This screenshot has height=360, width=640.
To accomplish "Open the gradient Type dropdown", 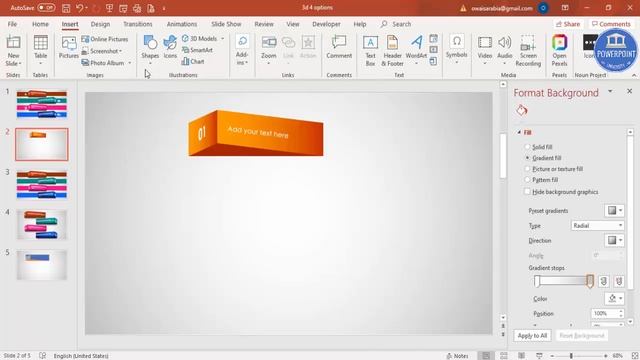I will click(x=597, y=225).
